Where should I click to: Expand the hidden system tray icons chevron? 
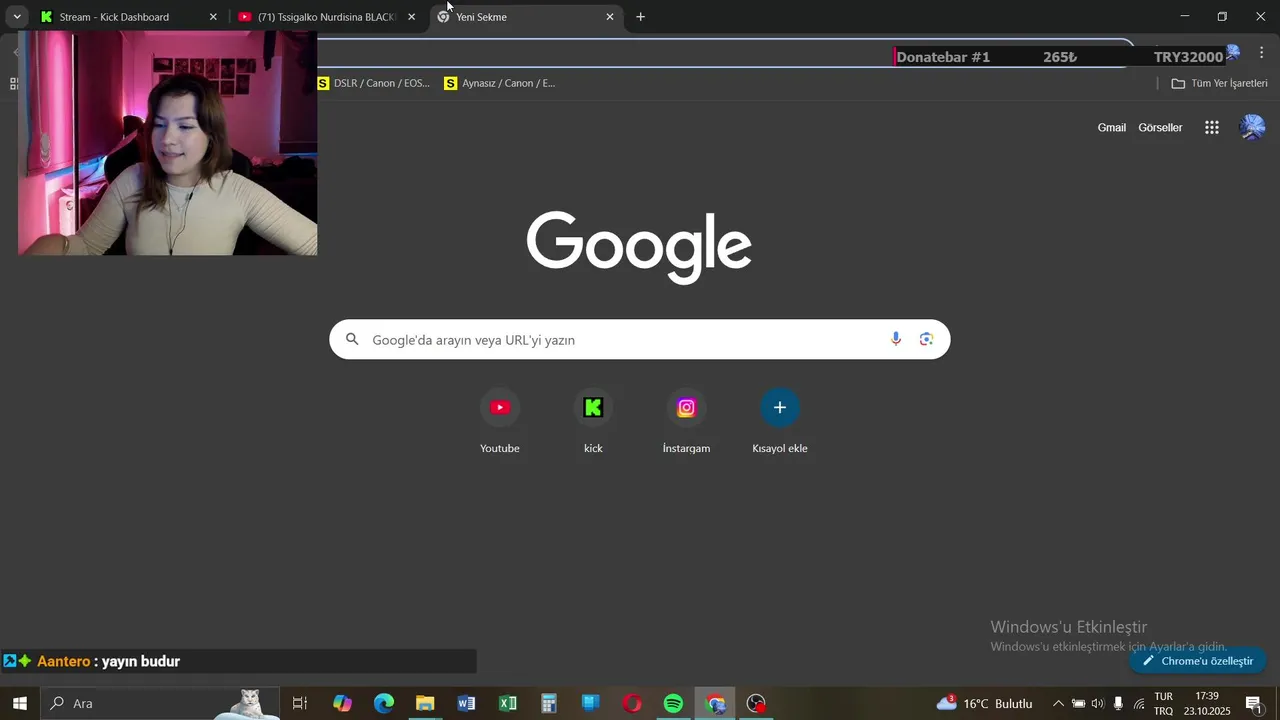click(x=1058, y=703)
